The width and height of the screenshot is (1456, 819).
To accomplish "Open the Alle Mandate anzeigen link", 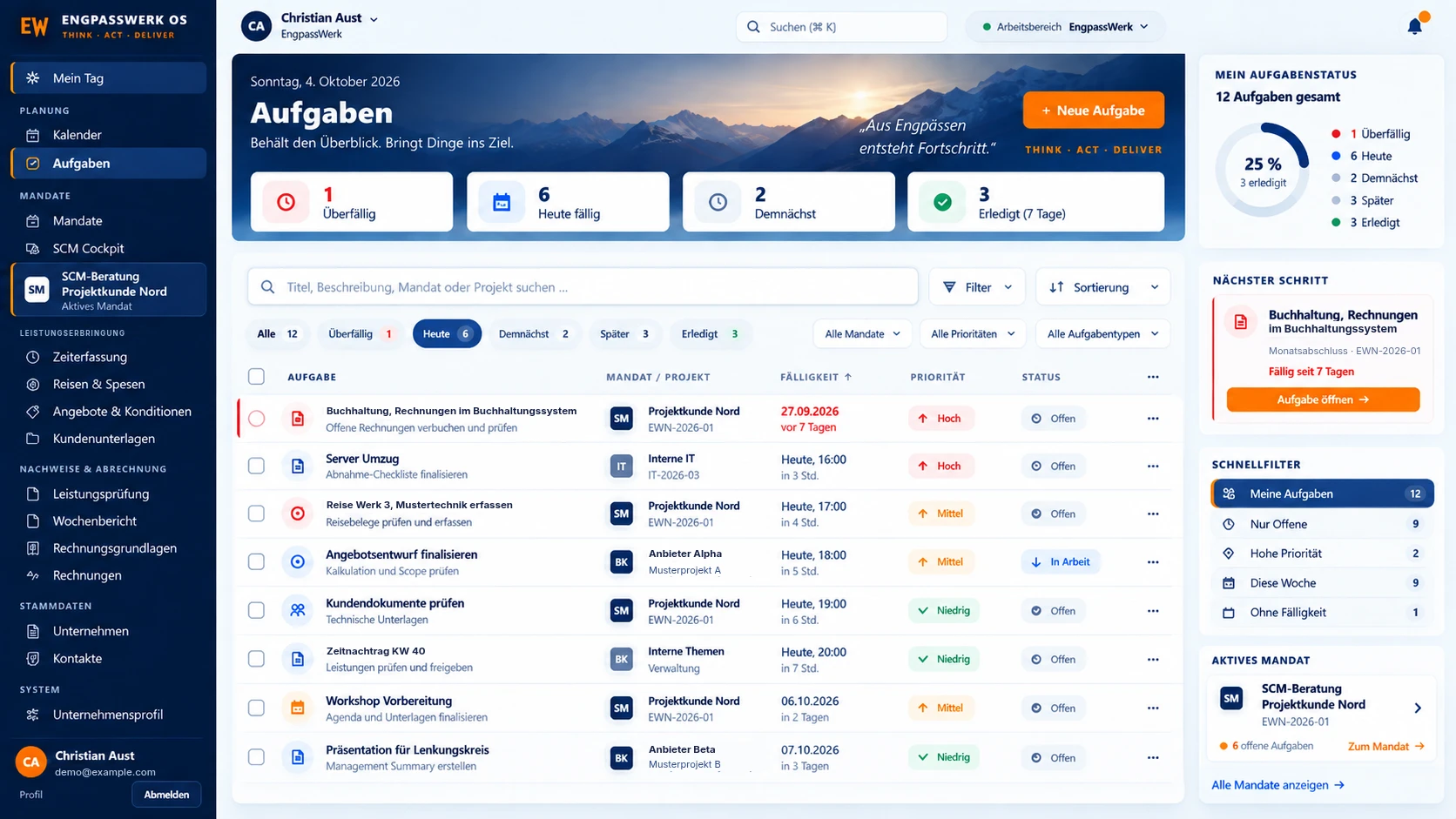I will tap(1277, 785).
